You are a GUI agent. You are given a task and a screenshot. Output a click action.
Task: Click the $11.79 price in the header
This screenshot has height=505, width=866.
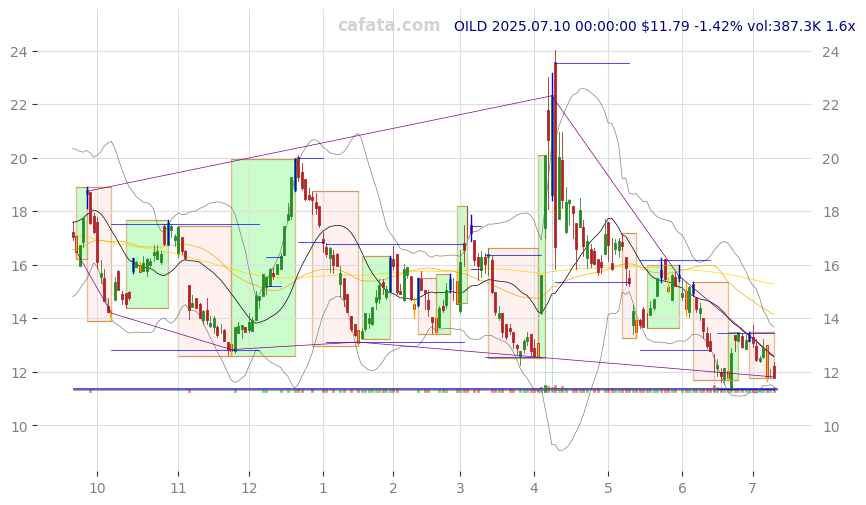[x=665, y=26]
